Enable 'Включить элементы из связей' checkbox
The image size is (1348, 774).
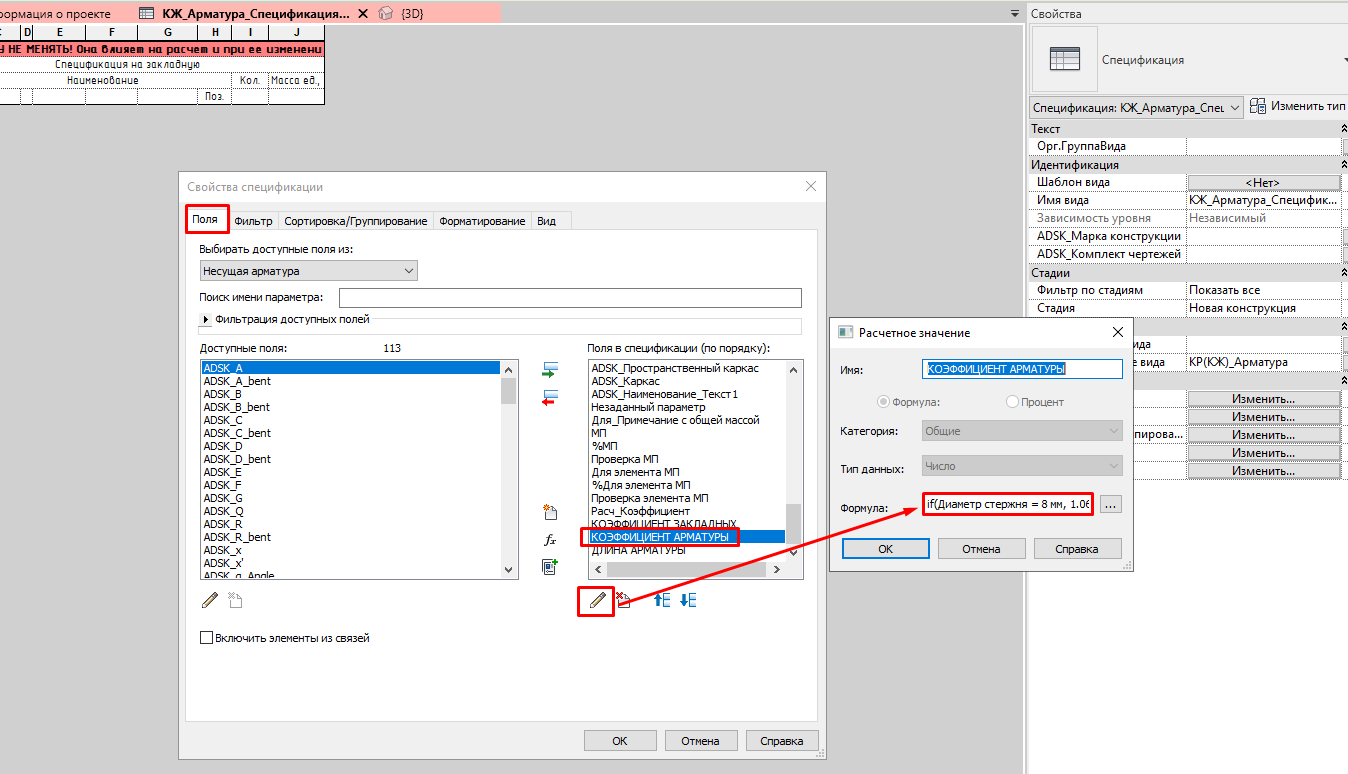coord(207,638)
